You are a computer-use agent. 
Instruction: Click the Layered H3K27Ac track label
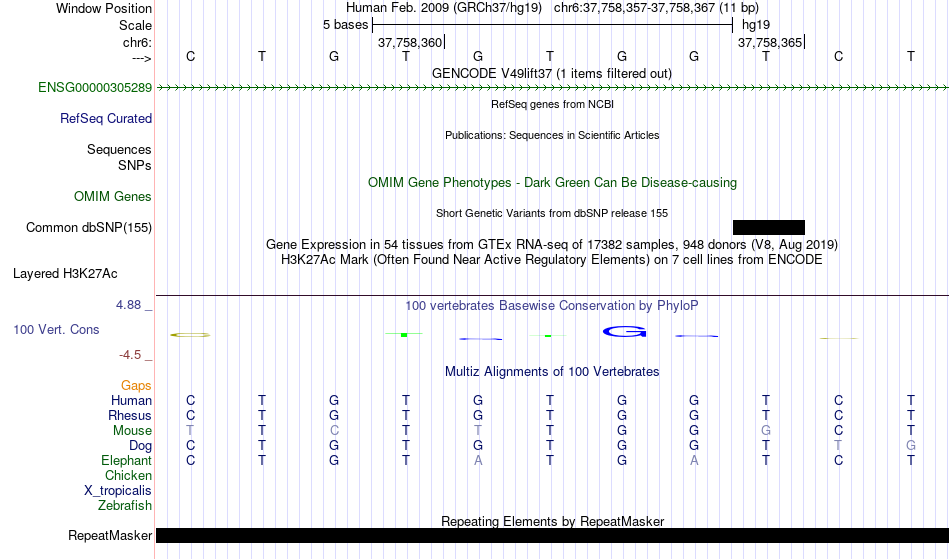point(65,274)
